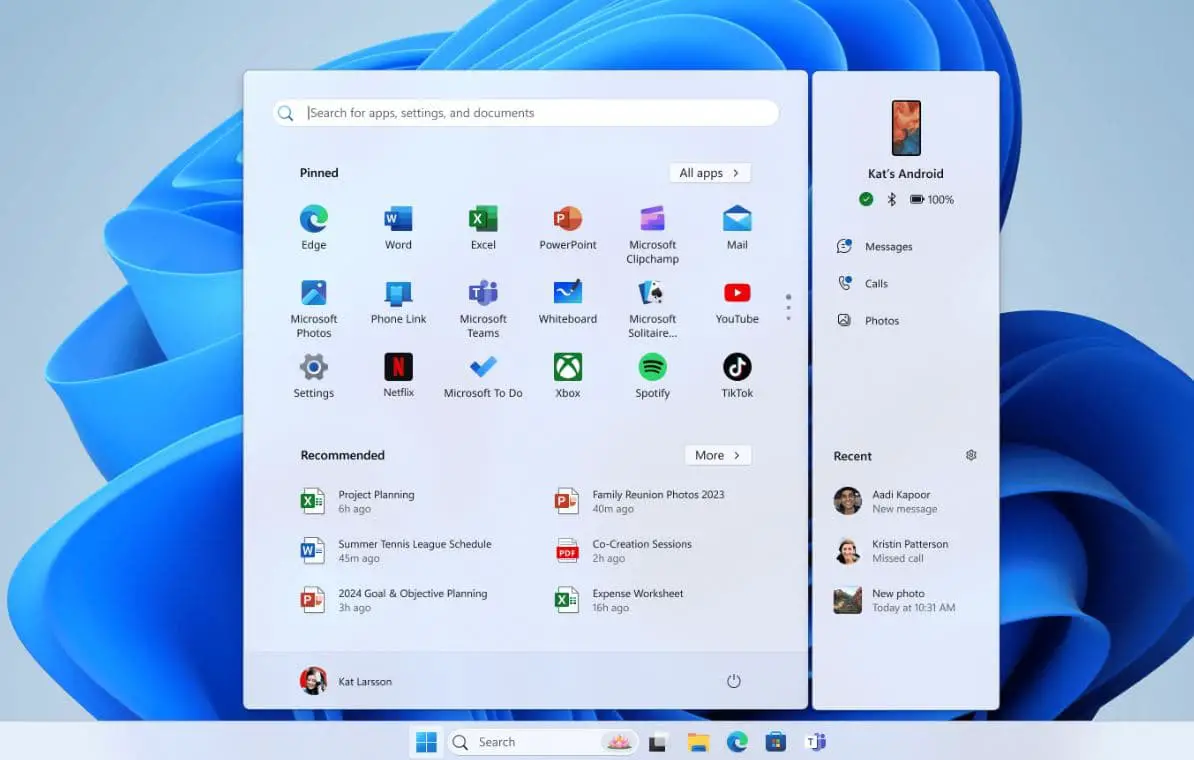
Task: Show More recommended files
Action: point(717,455)
